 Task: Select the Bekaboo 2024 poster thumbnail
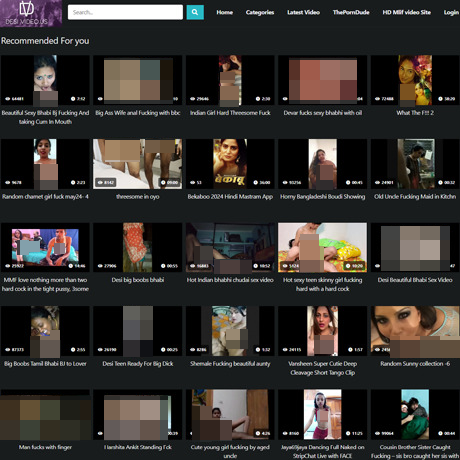pyautogui.click(x=230, y=164)
